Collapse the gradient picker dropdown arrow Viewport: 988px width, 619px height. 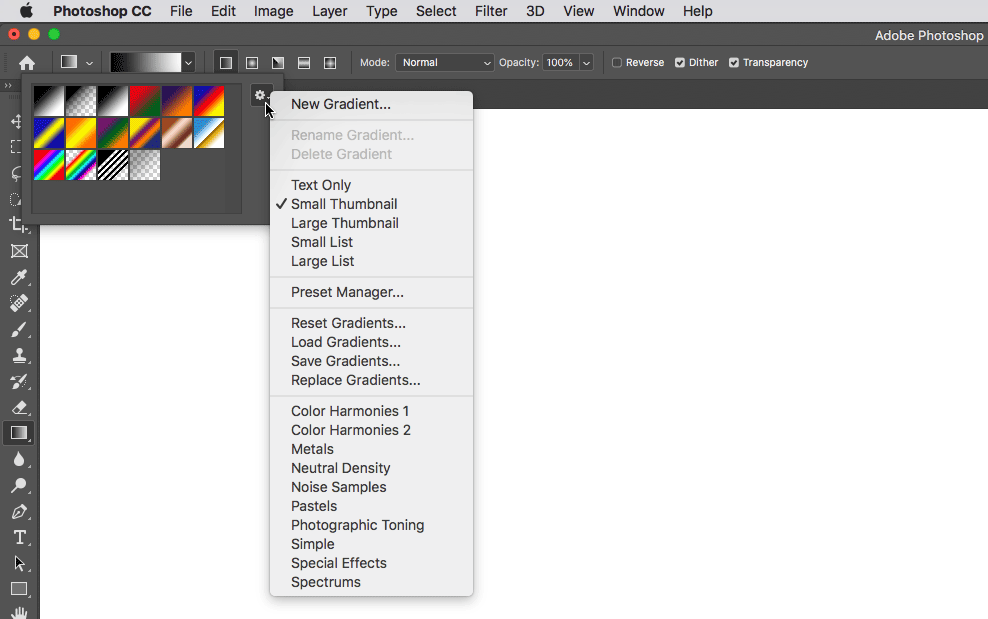(x=188, y=62)
